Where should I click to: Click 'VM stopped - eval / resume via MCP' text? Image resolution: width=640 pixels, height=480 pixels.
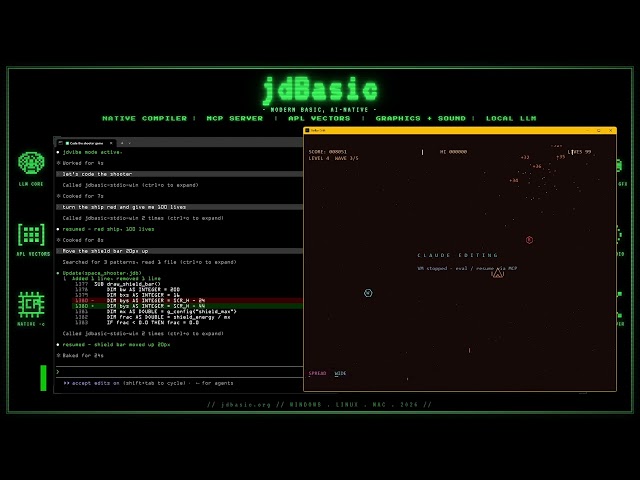pyautogui.click(x=467, y=268)
